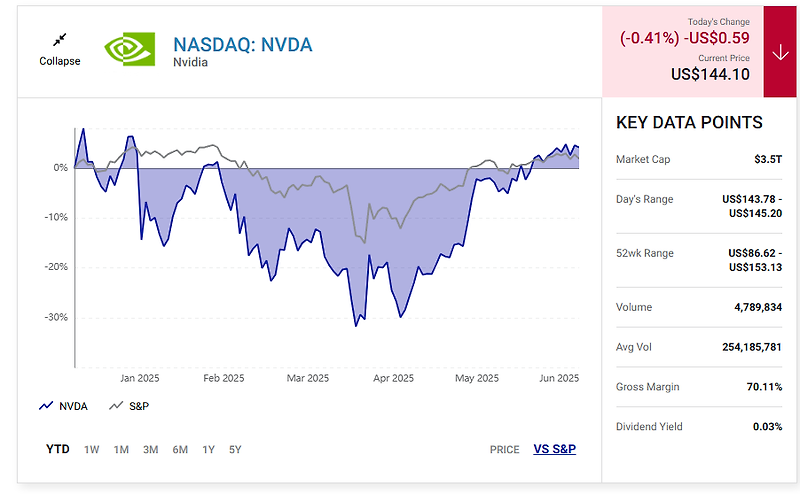Click the April 2025 low point on chart
This screenshot has height=494, width=800.
(x=401, y=317)
